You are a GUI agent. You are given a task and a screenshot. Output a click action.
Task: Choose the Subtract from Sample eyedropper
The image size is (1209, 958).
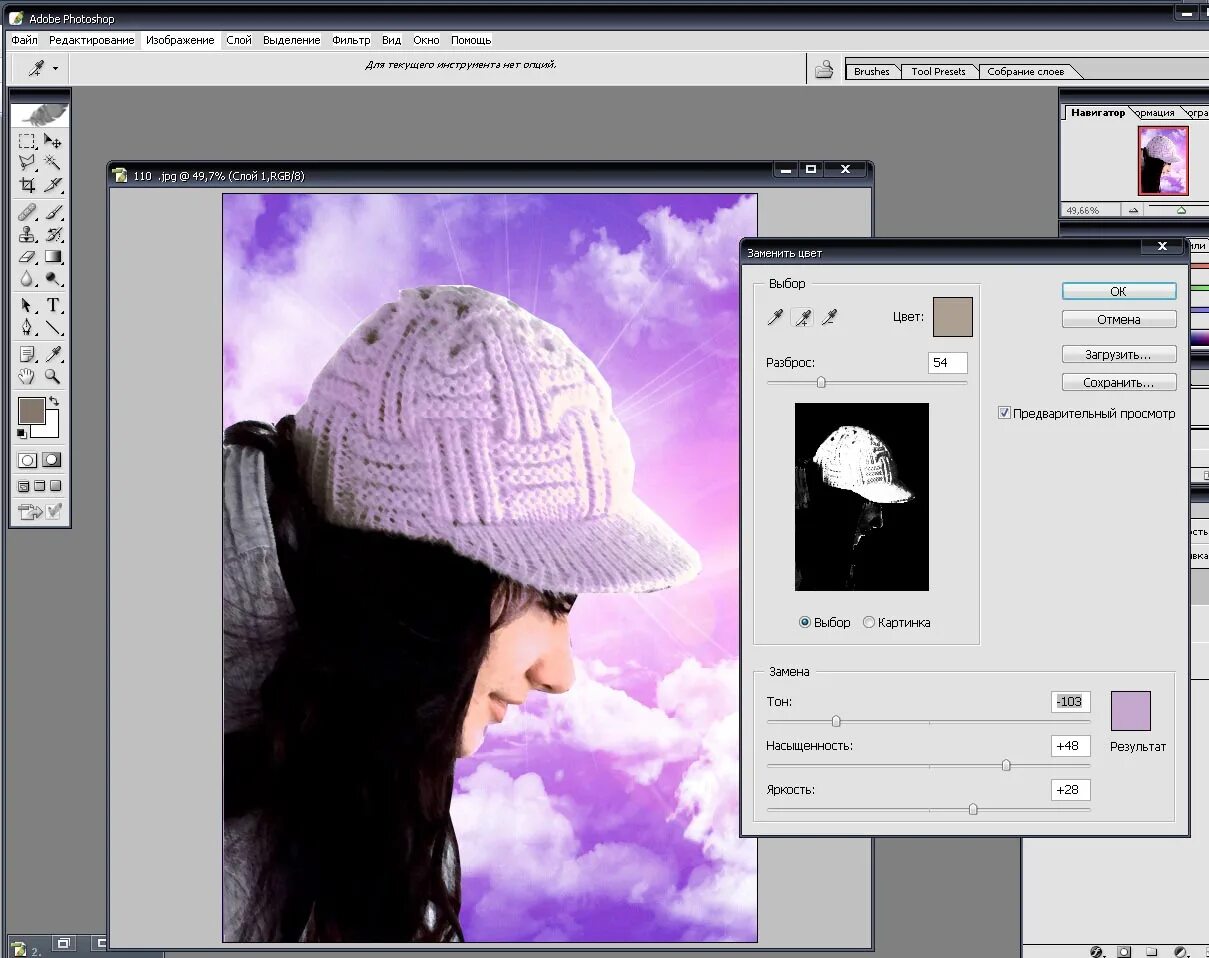click(828, 317)
